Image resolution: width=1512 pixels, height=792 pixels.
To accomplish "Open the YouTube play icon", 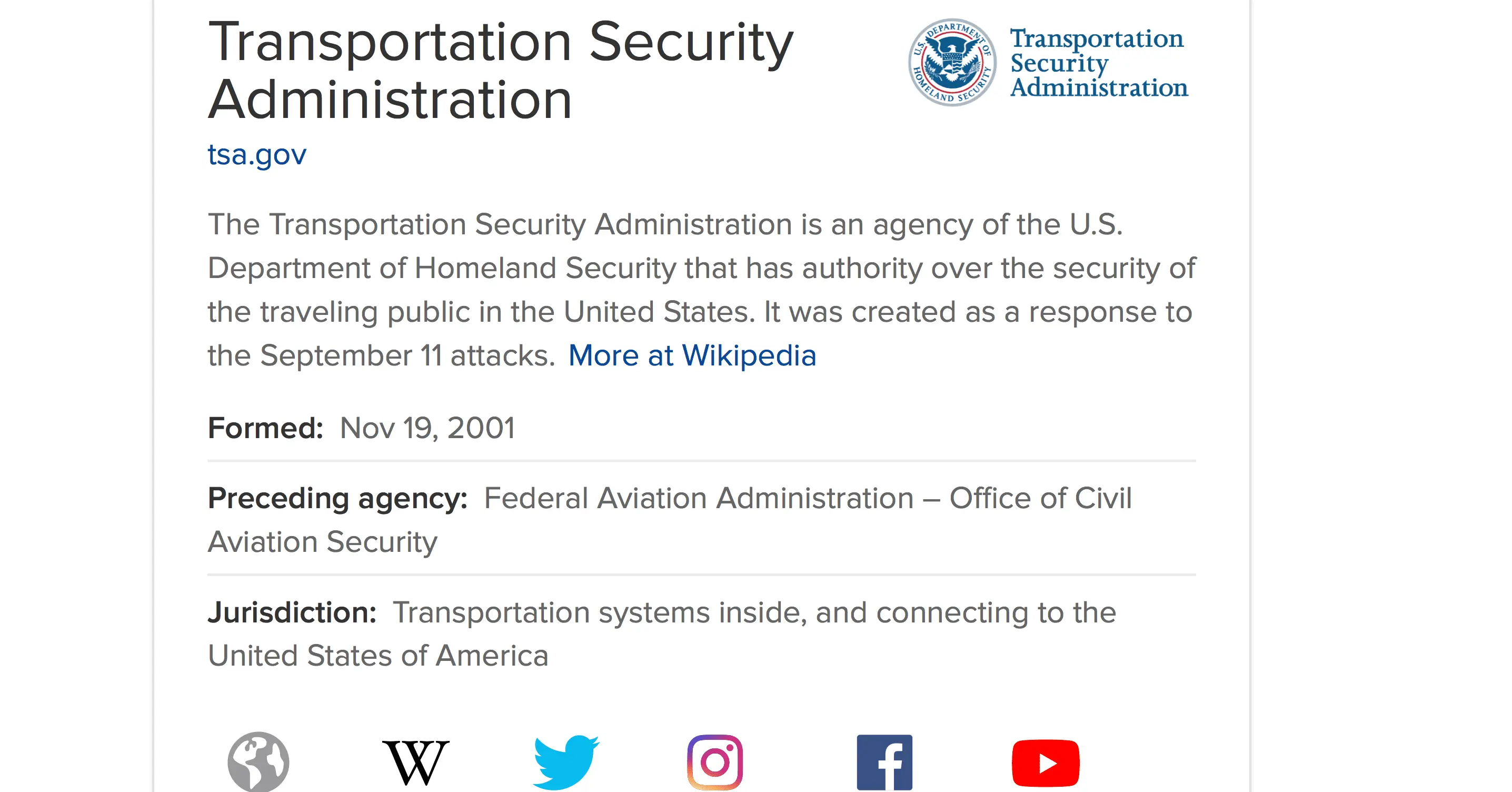I will pos(1046,763).
